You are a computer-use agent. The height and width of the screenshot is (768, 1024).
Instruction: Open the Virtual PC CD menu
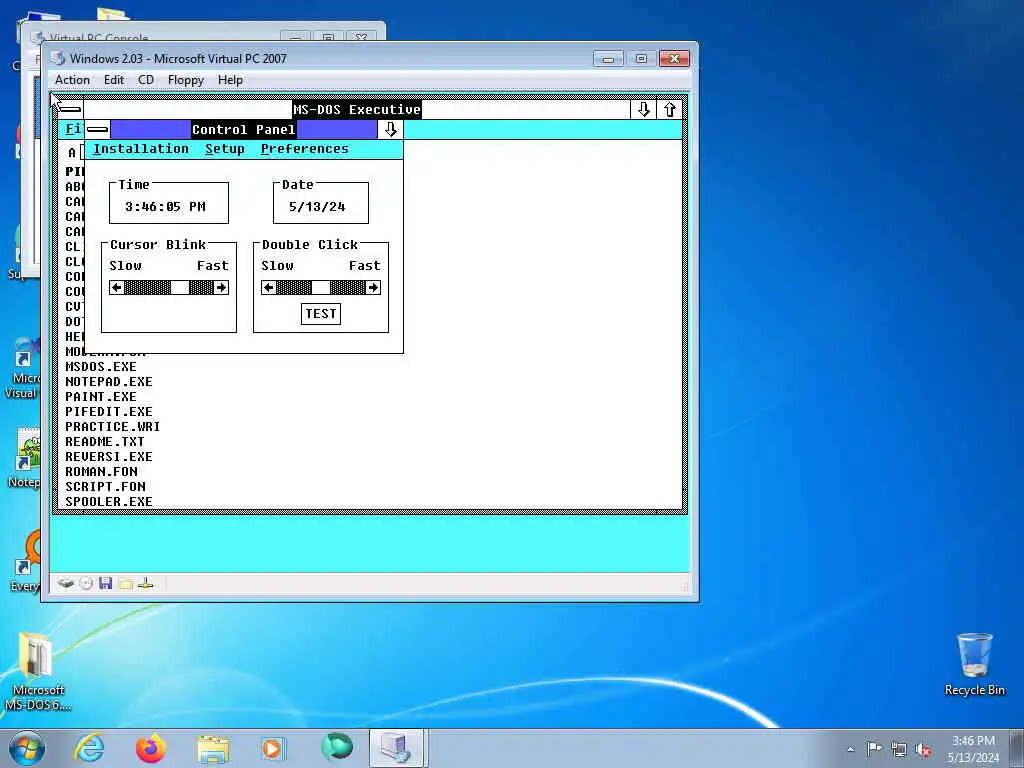146,80
